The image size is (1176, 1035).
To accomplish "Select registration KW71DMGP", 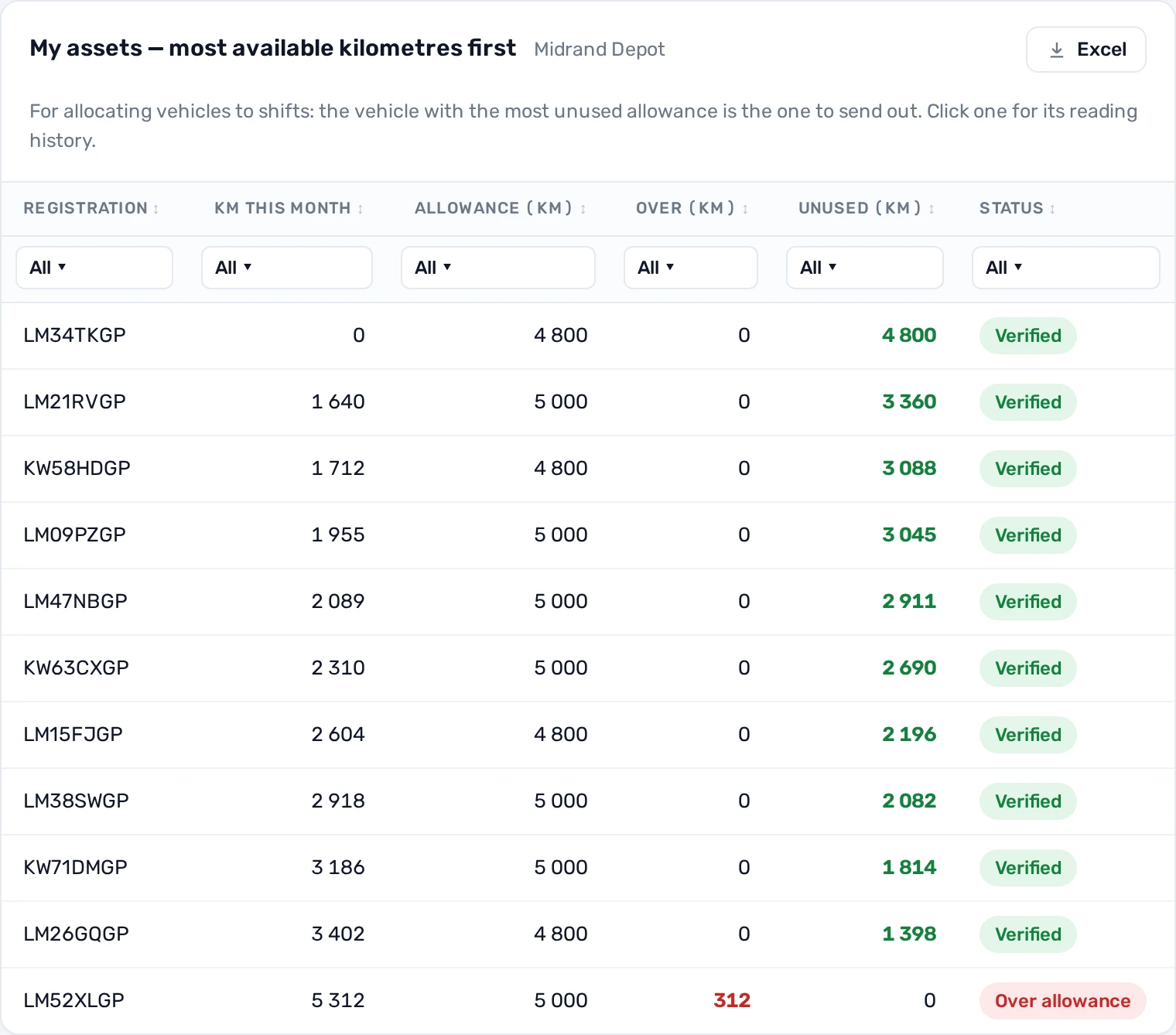I will tap(75, 867).
